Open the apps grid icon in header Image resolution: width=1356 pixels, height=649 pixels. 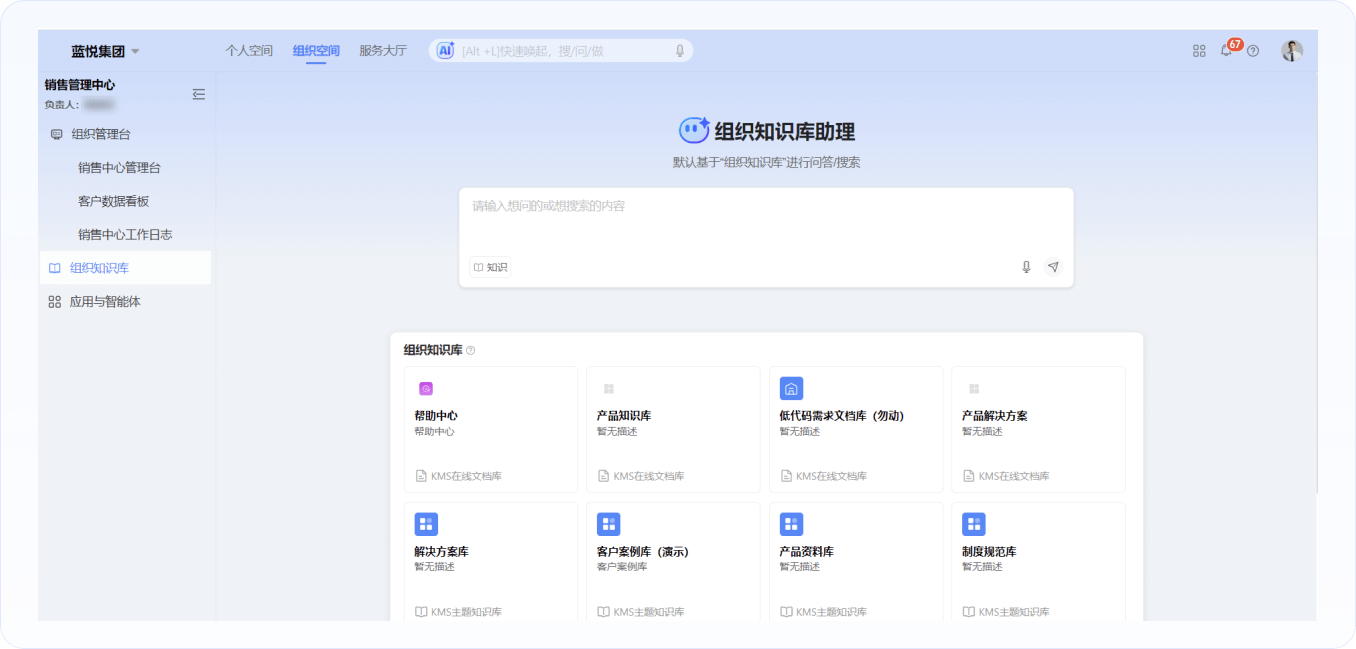tap(1199, 51)
